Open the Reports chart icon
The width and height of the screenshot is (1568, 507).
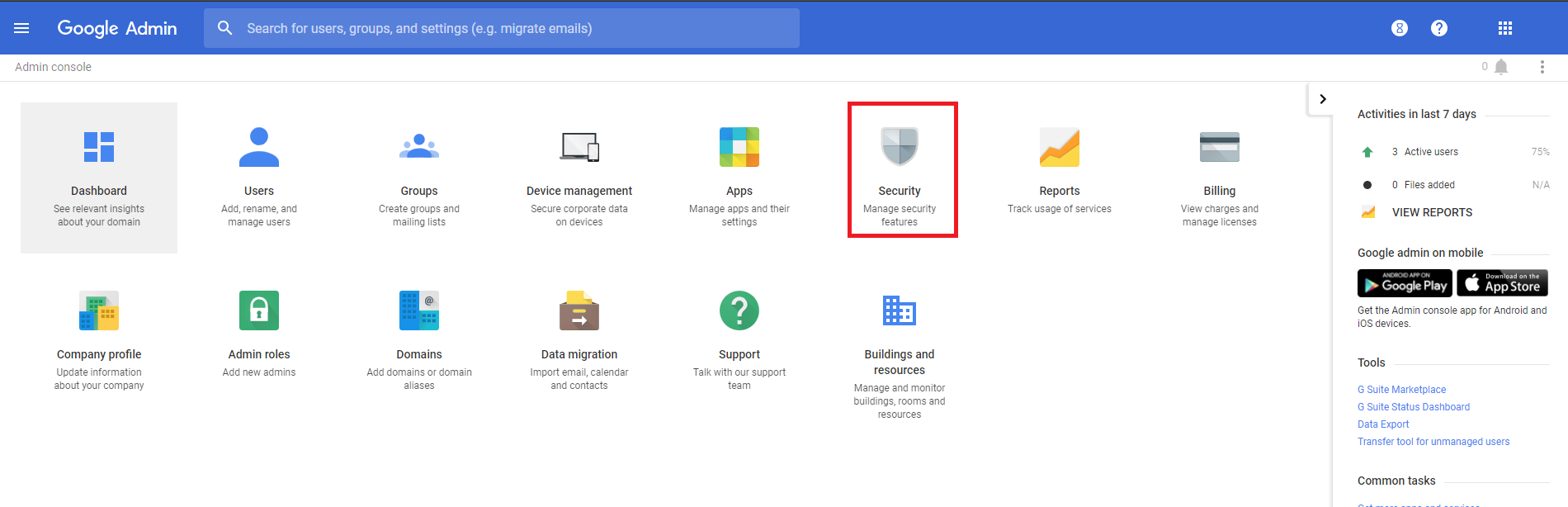click(x=1060, y=147)
